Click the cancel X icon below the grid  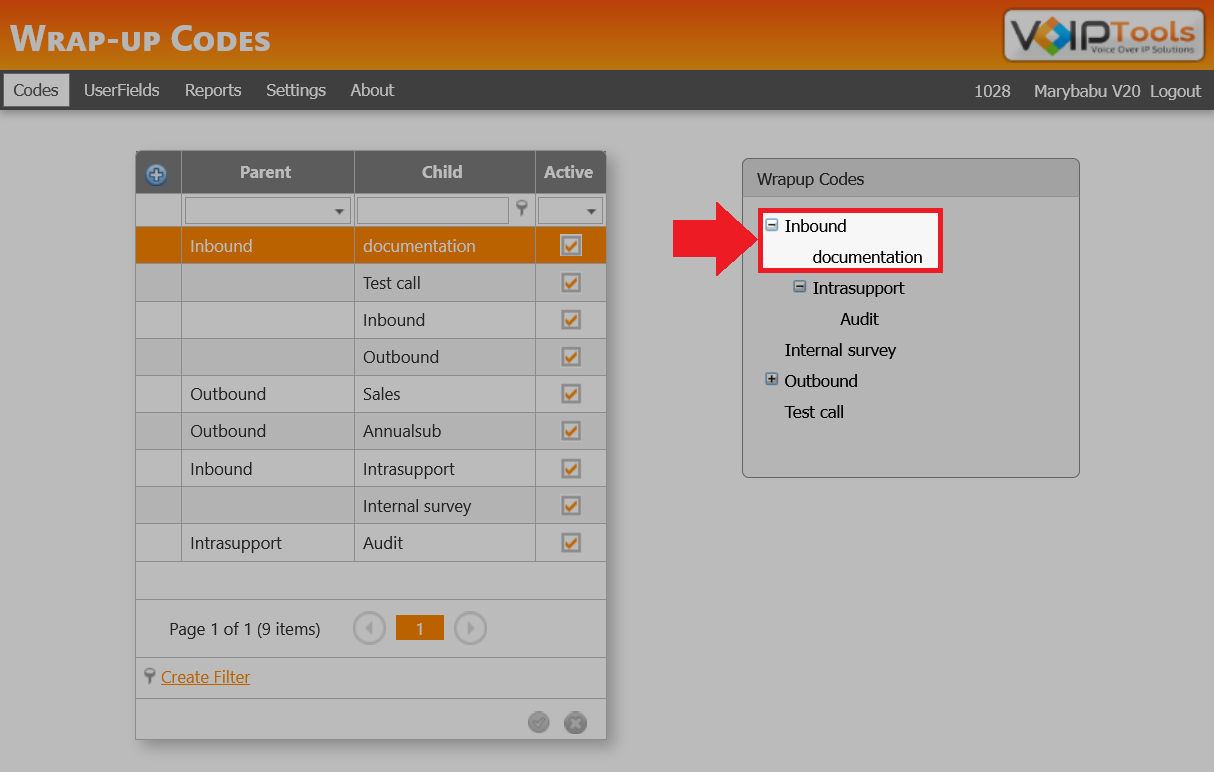[575, 722]
